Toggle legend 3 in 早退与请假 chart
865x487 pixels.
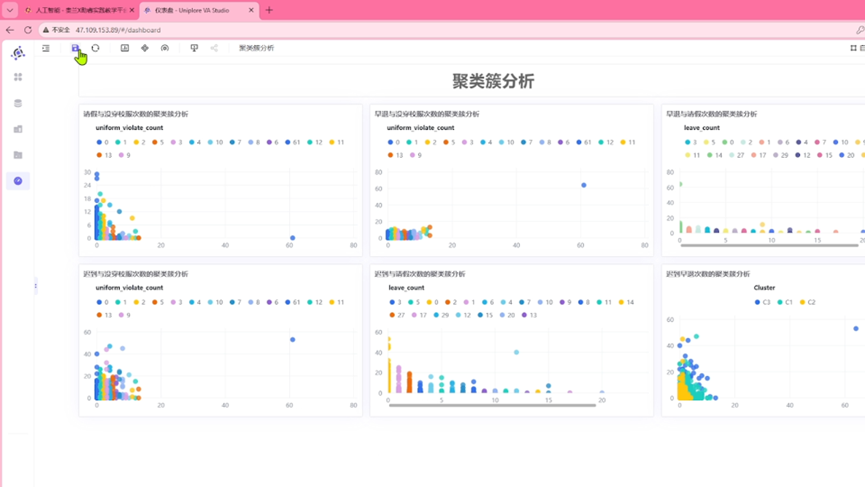click(x=691, y=142)
